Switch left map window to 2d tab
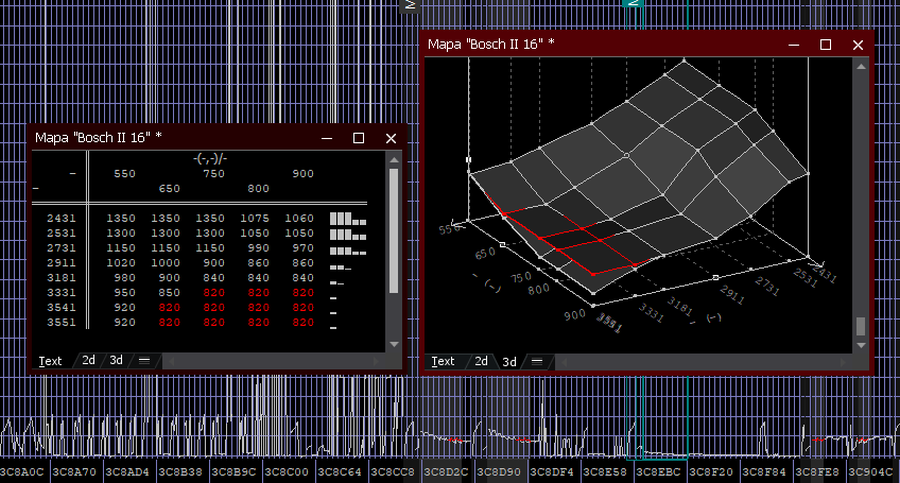900x483 pixels. pyautogui.click(x=88, y=361)
